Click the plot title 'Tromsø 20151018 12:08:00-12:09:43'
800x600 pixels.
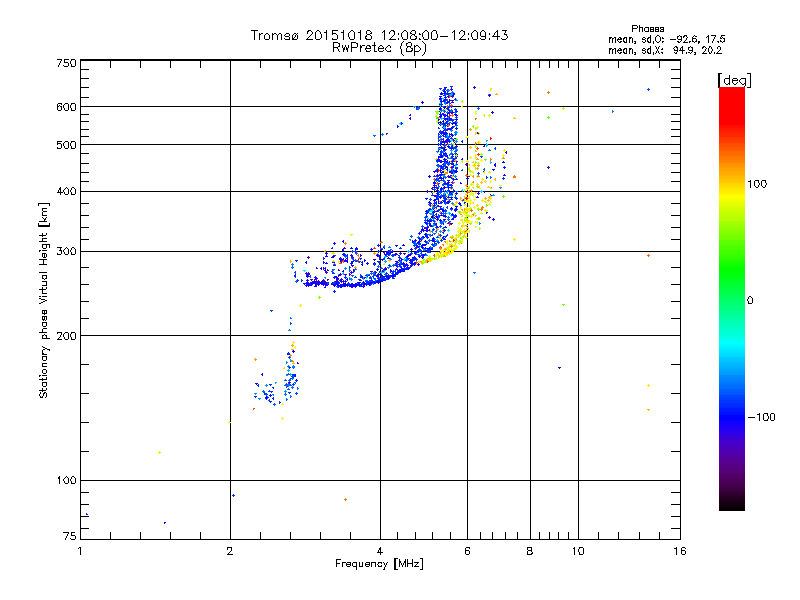tap(380, 35)
